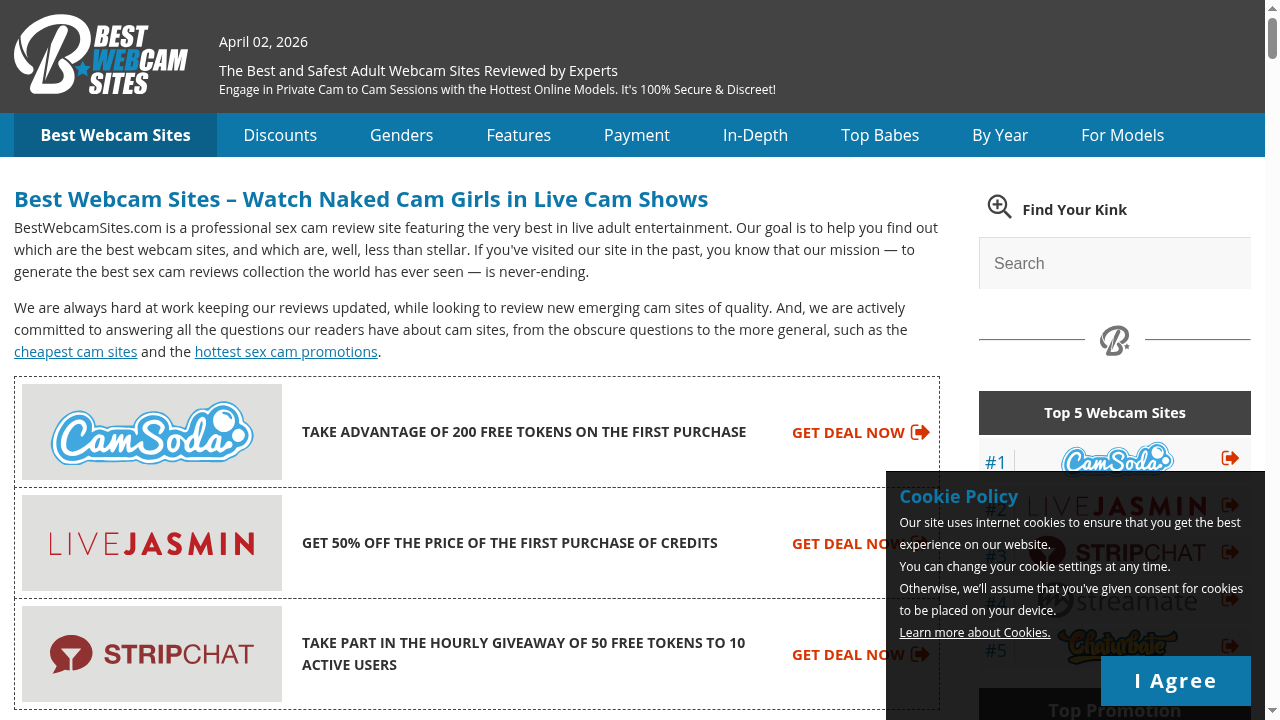Follow the cheapest cam sites link
Image resolution: width=1280 pixels, height=720 pixels.
75,352
